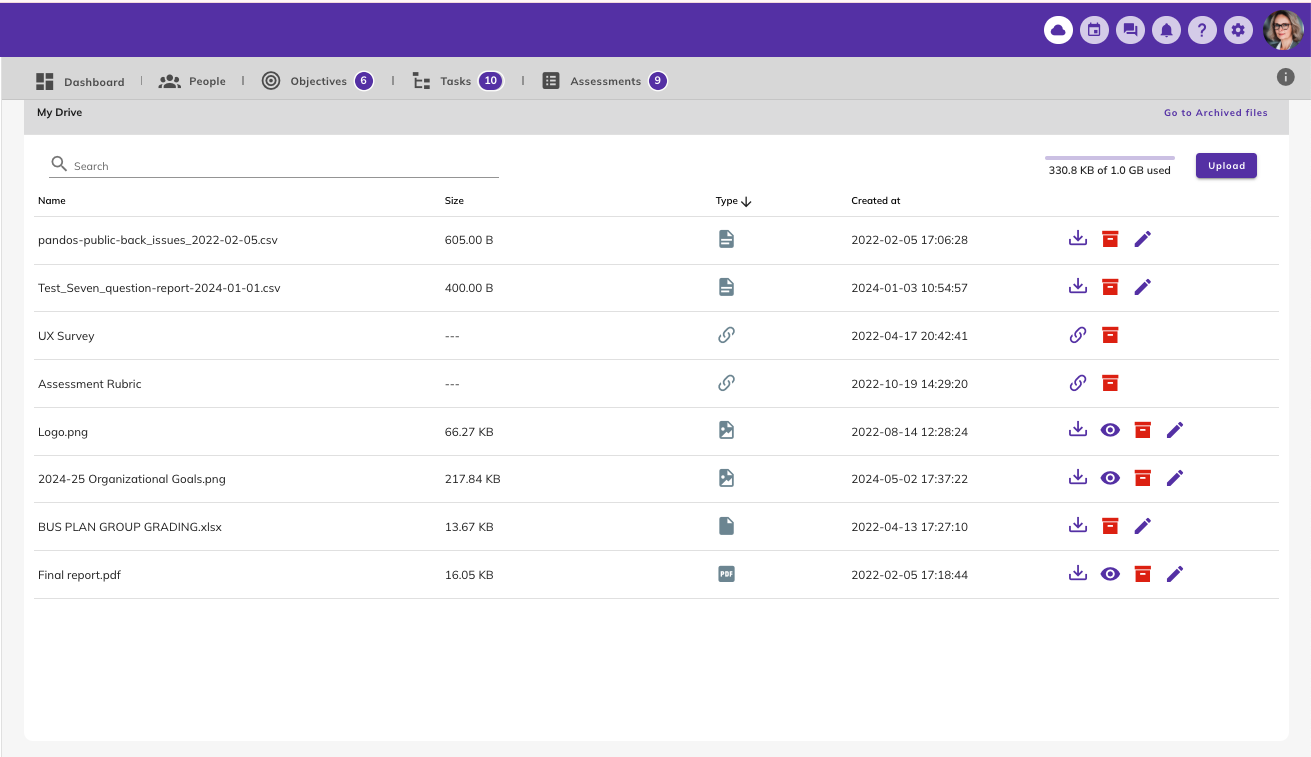1311x757 pixels.
Task: Open the help question mark icon
Action: [x=1202, y=30]
